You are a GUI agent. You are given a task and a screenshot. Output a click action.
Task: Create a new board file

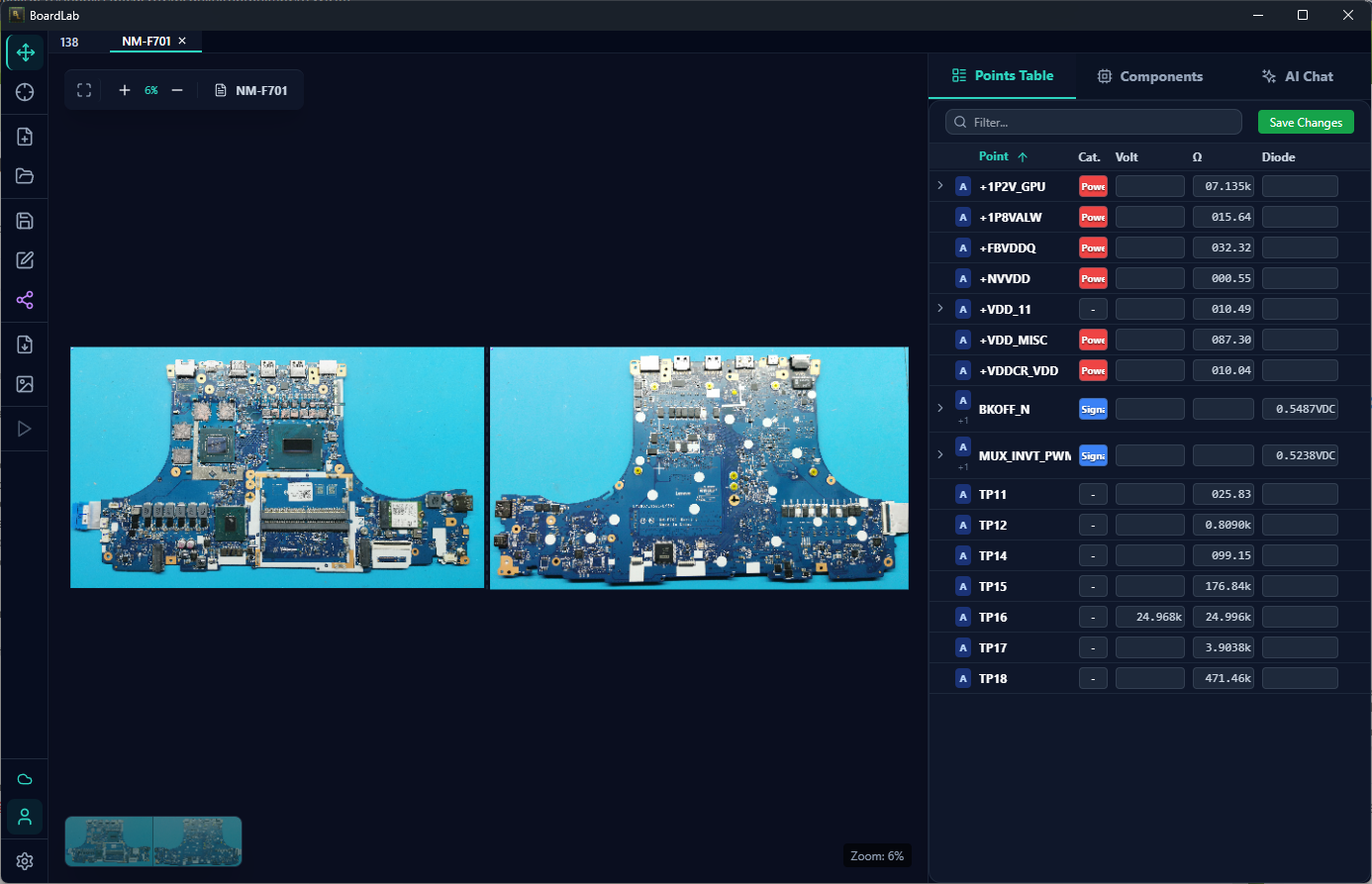click(x=24, y=136)
